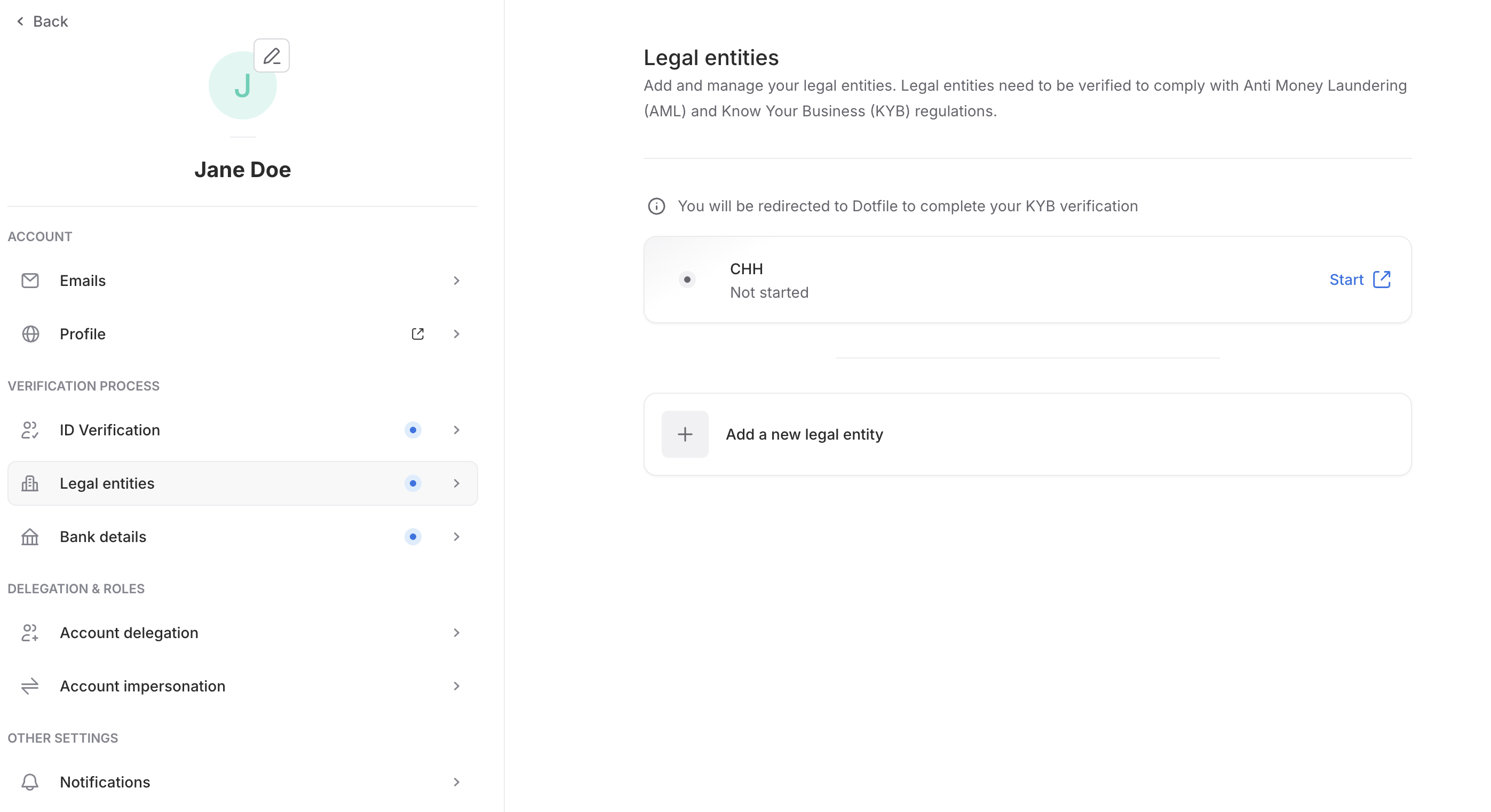Click the plus icon to add entity
The height and width of the screenshot is (812, 1491).
coord(685,434)
